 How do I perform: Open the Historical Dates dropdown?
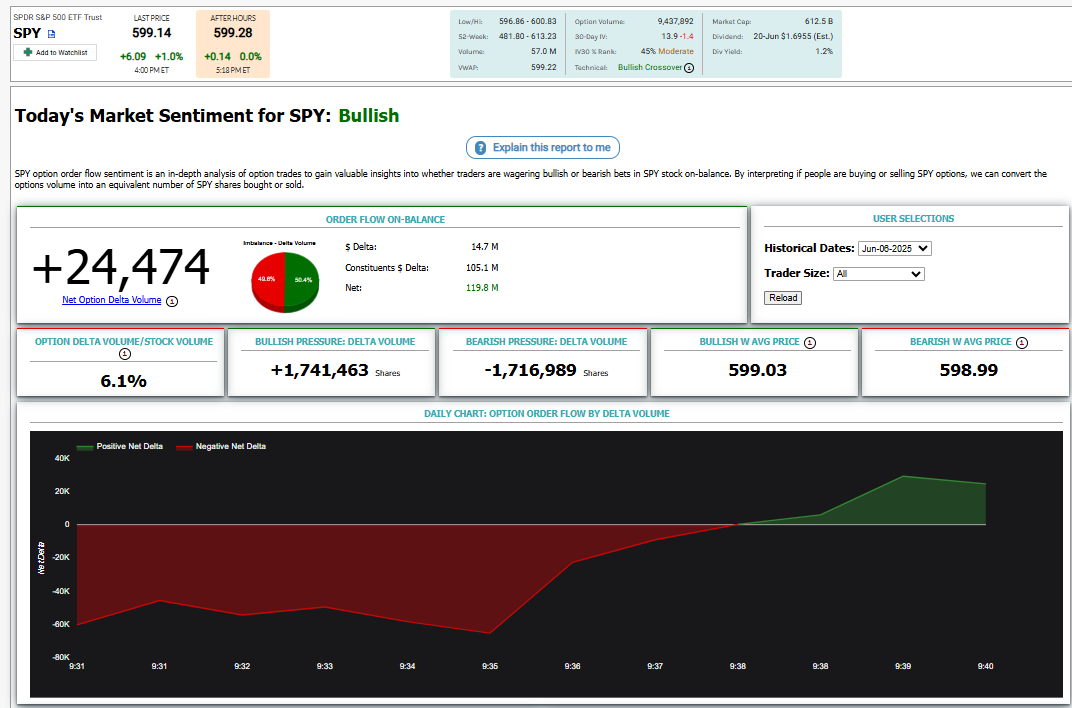click(894, 249)
